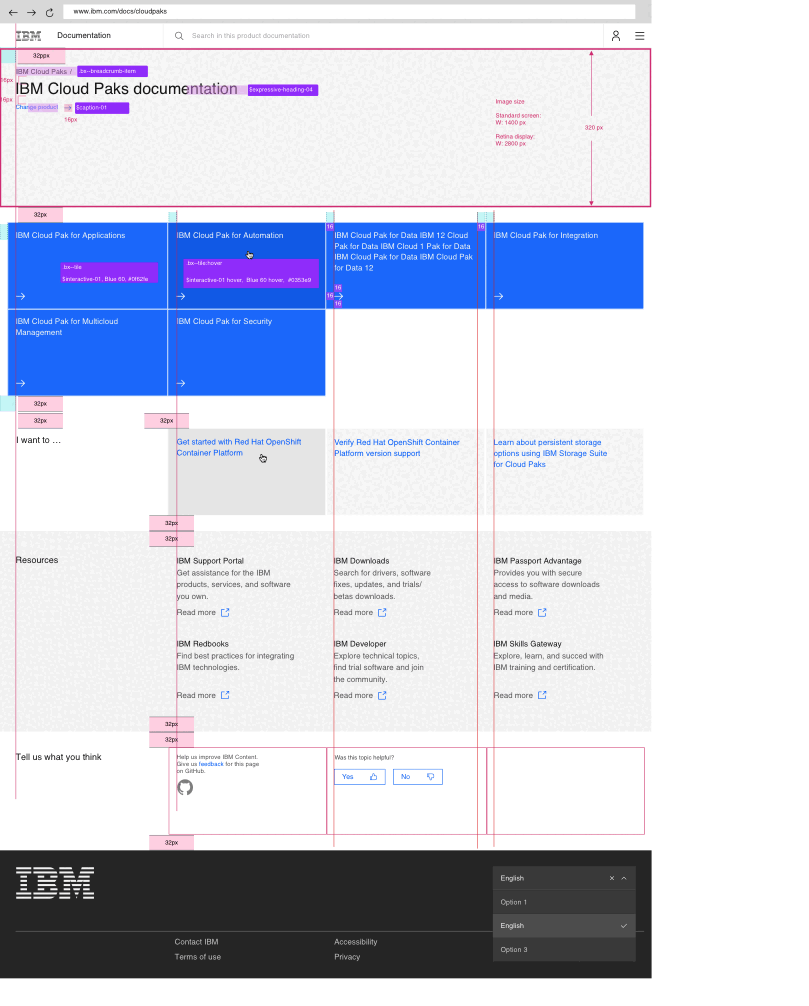
Task: Open the hamburger menu icon
Action: click(x=640, y=36)
